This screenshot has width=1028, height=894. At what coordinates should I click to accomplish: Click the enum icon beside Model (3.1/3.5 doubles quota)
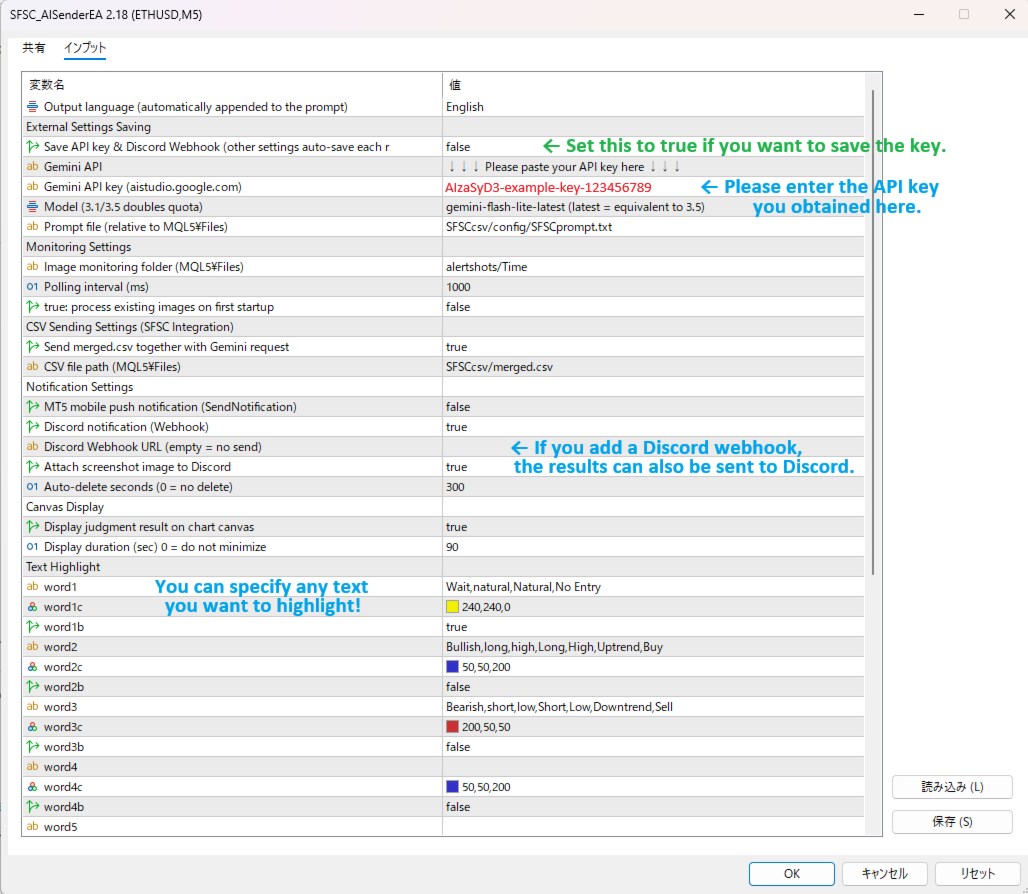[32, 206]
